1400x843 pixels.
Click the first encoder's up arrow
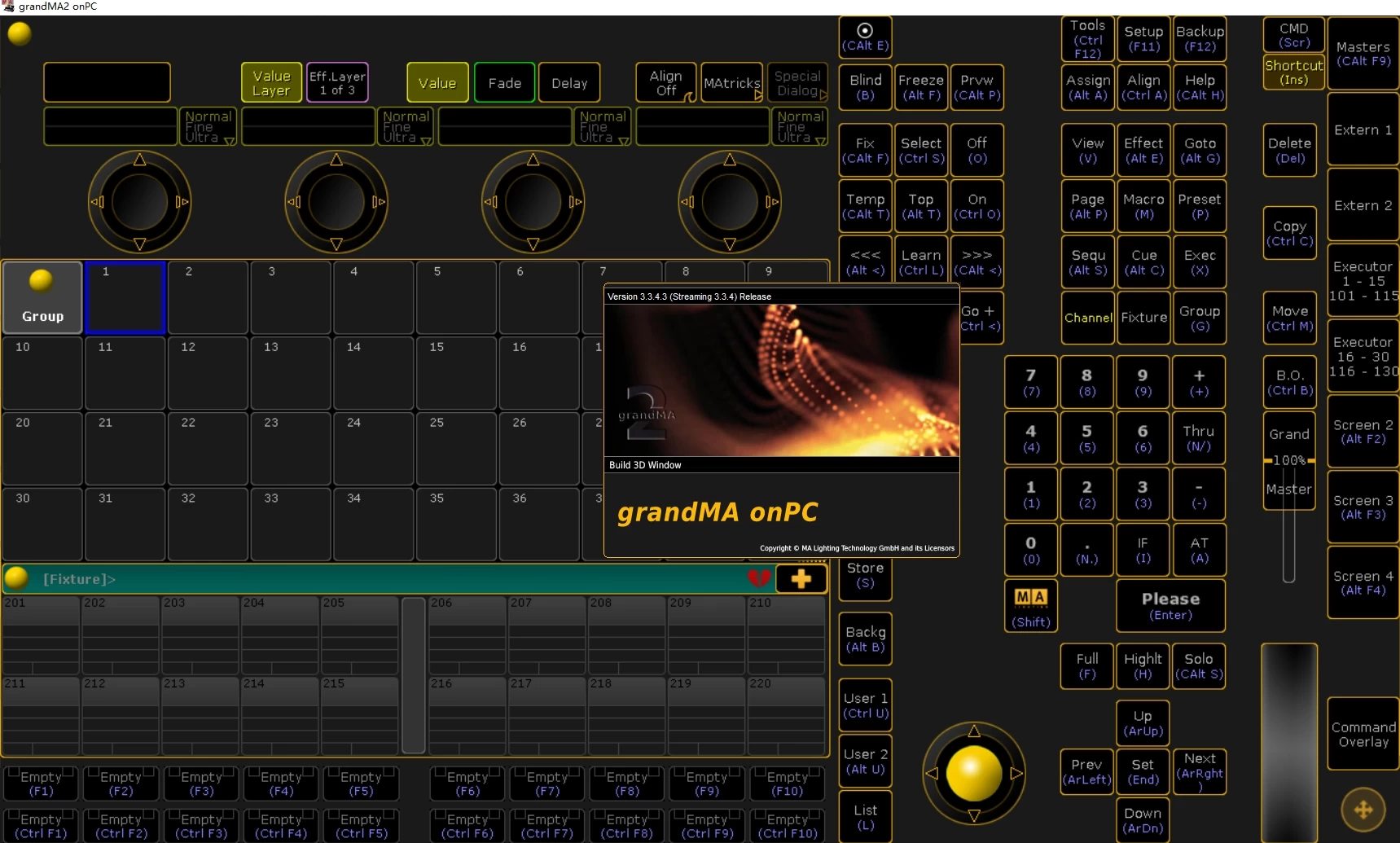tap(139, 160)
